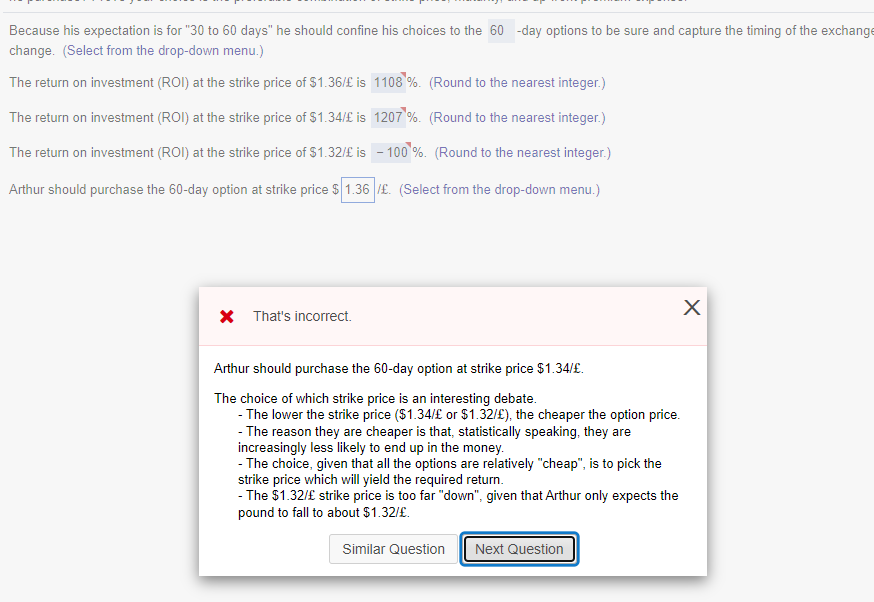Close the incorrect answer dialog with X
The height and width of the screenshot is (602, 874).
[692, 308]
